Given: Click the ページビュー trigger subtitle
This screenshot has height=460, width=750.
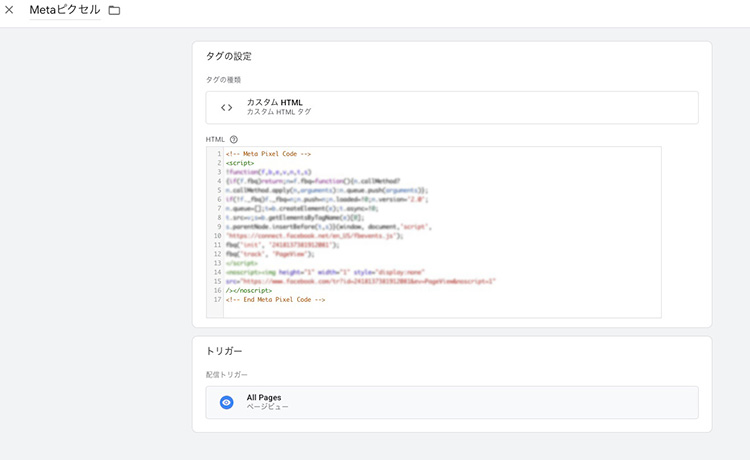Looking at the screenshot, I should 267,407.
